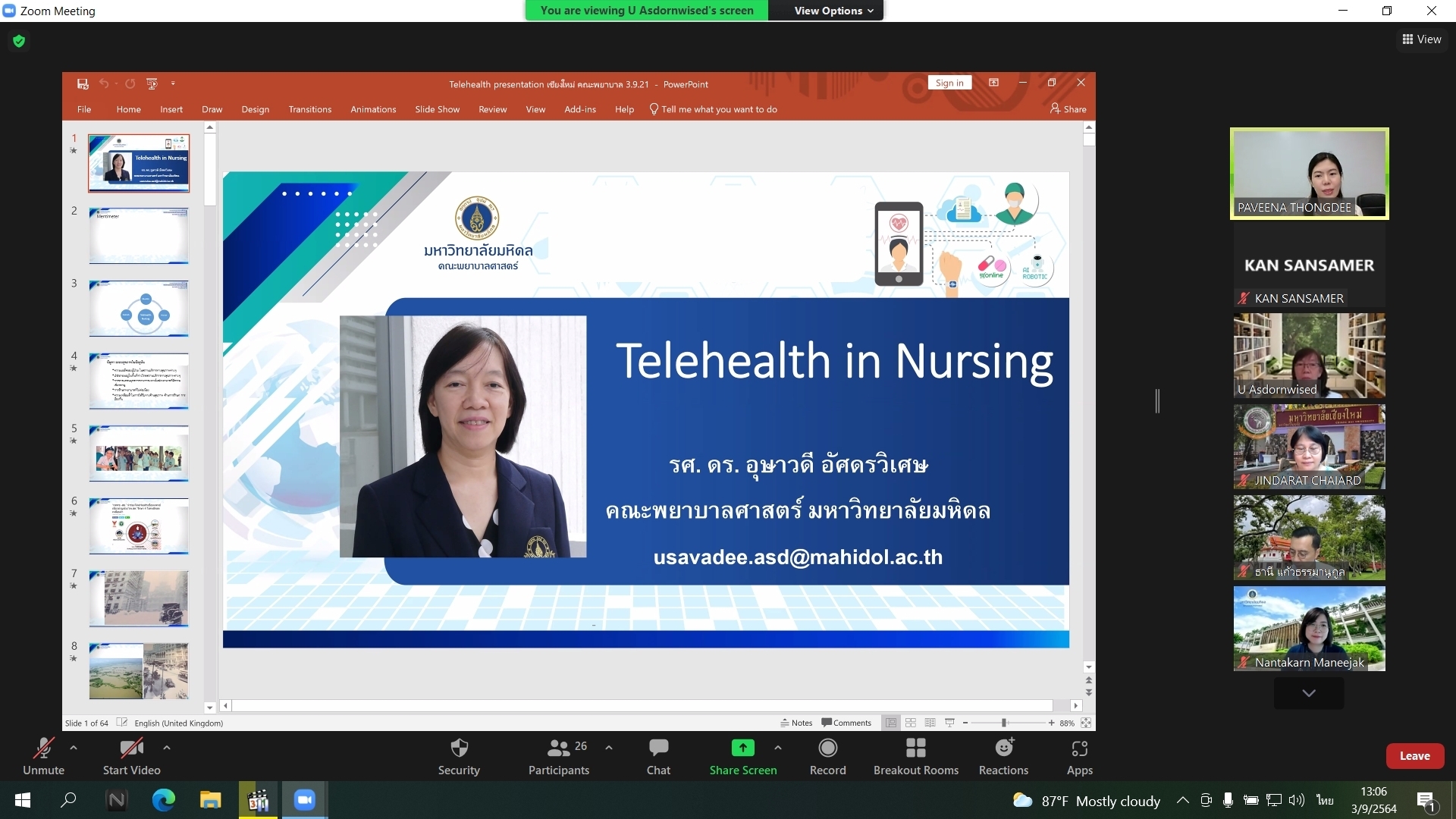The height and width of the screenshot is (819, 1456).
Task: Select the U Asdornwised video tile
Action: coord(1309,356)
